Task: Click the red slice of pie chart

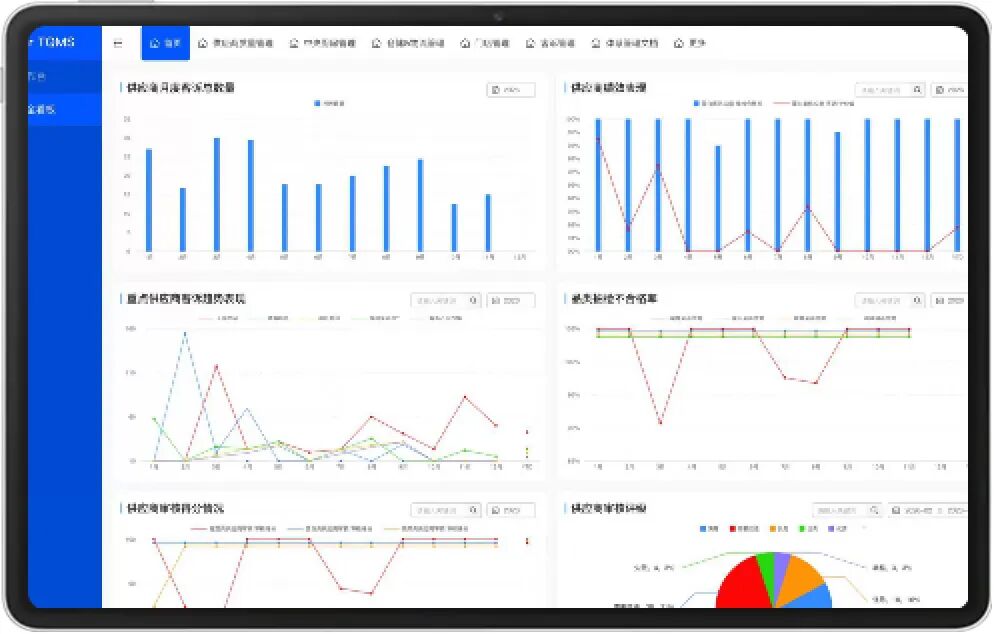Action: (x=745, y=586)
